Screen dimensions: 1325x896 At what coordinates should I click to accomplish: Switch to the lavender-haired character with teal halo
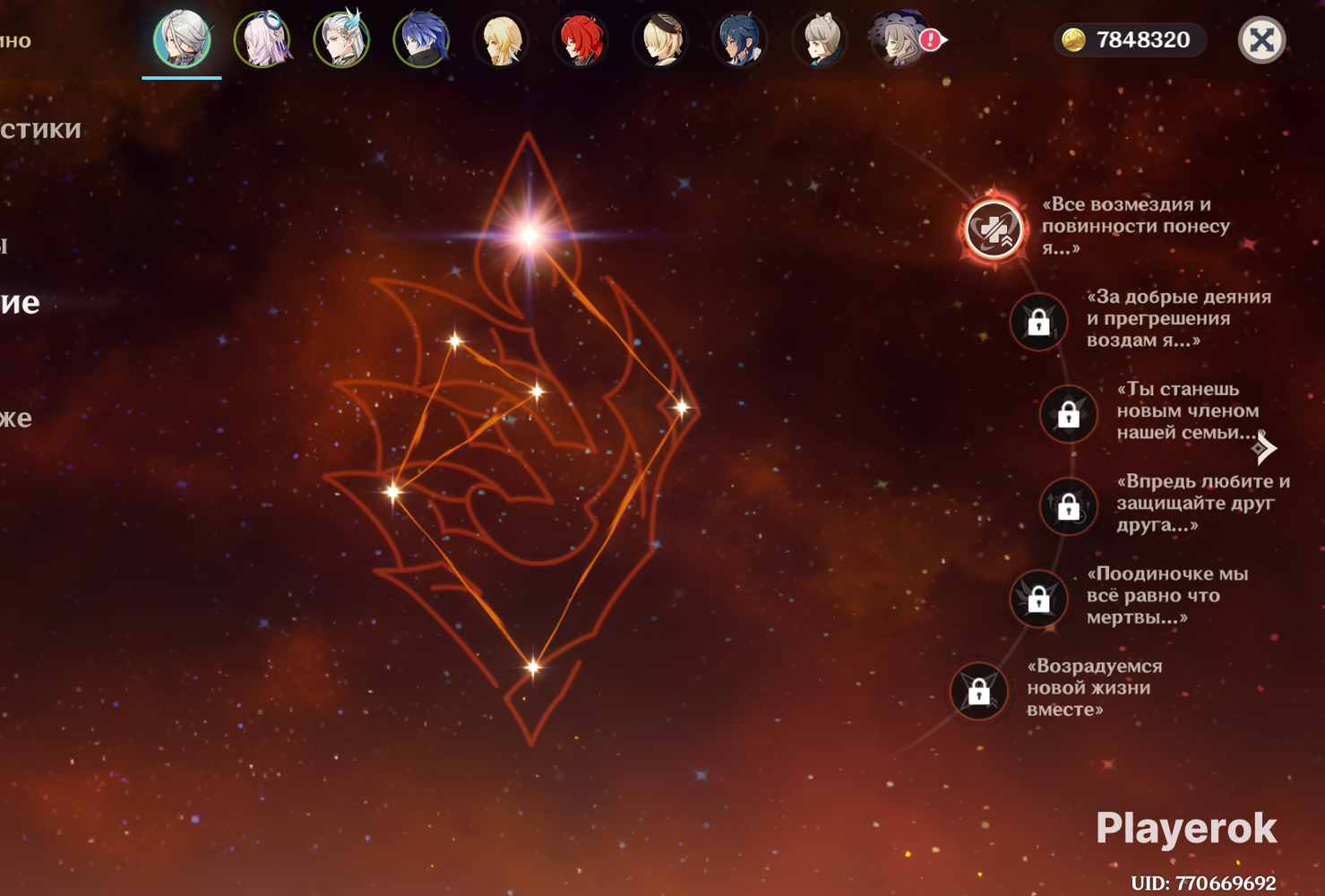pyautogui.click(x=262, y=39)
